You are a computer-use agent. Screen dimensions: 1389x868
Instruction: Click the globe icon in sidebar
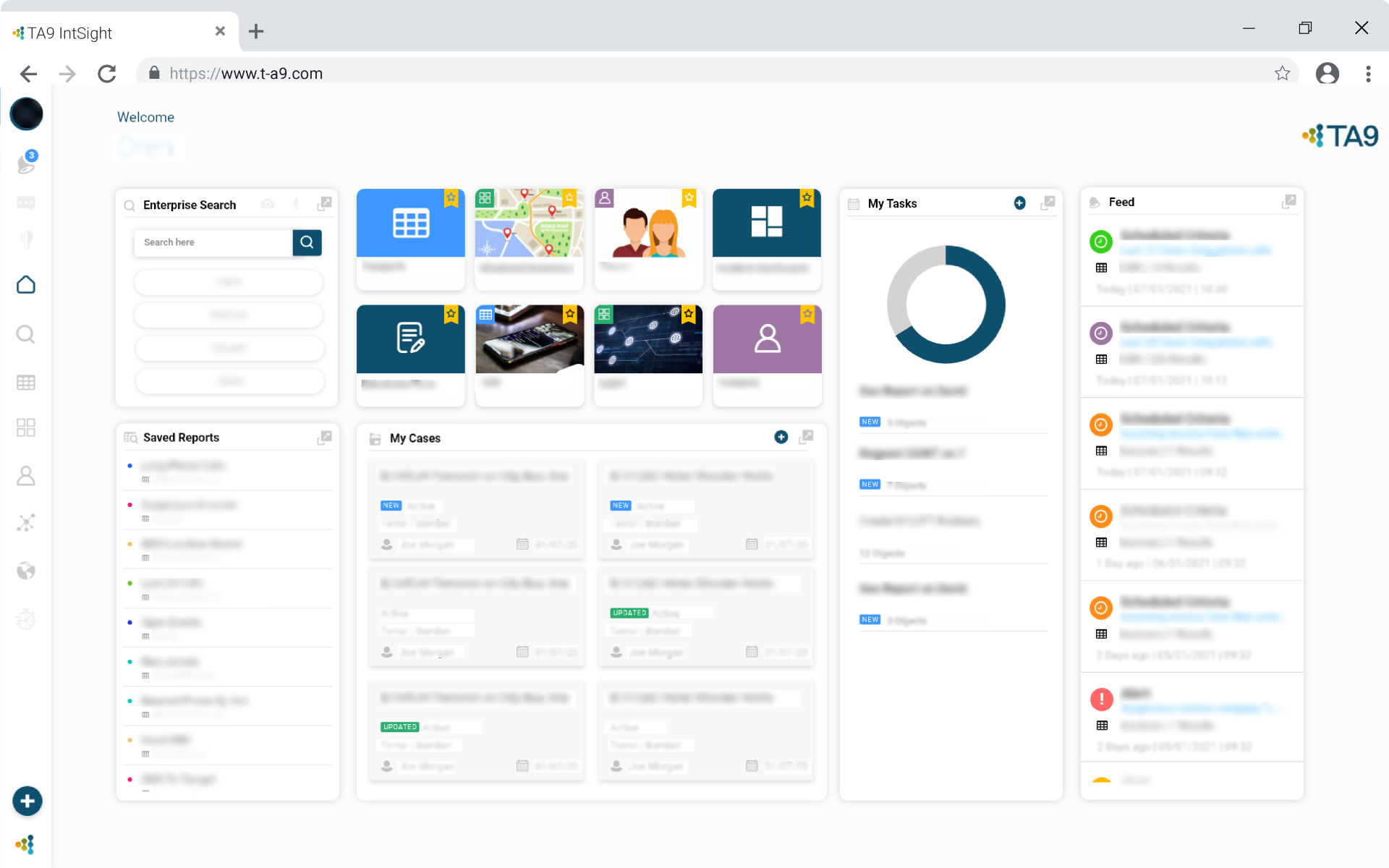(26, 571)
